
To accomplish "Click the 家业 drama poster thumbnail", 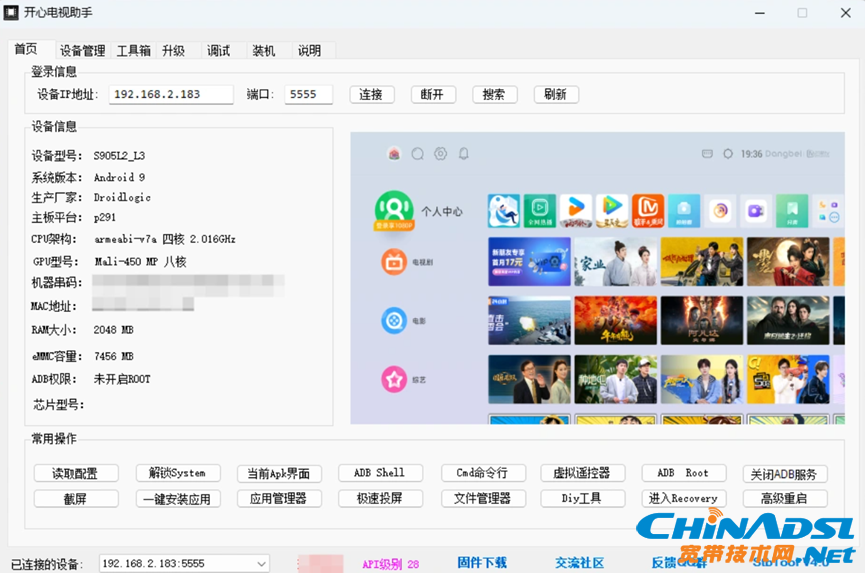I will (x=616, y=261).
